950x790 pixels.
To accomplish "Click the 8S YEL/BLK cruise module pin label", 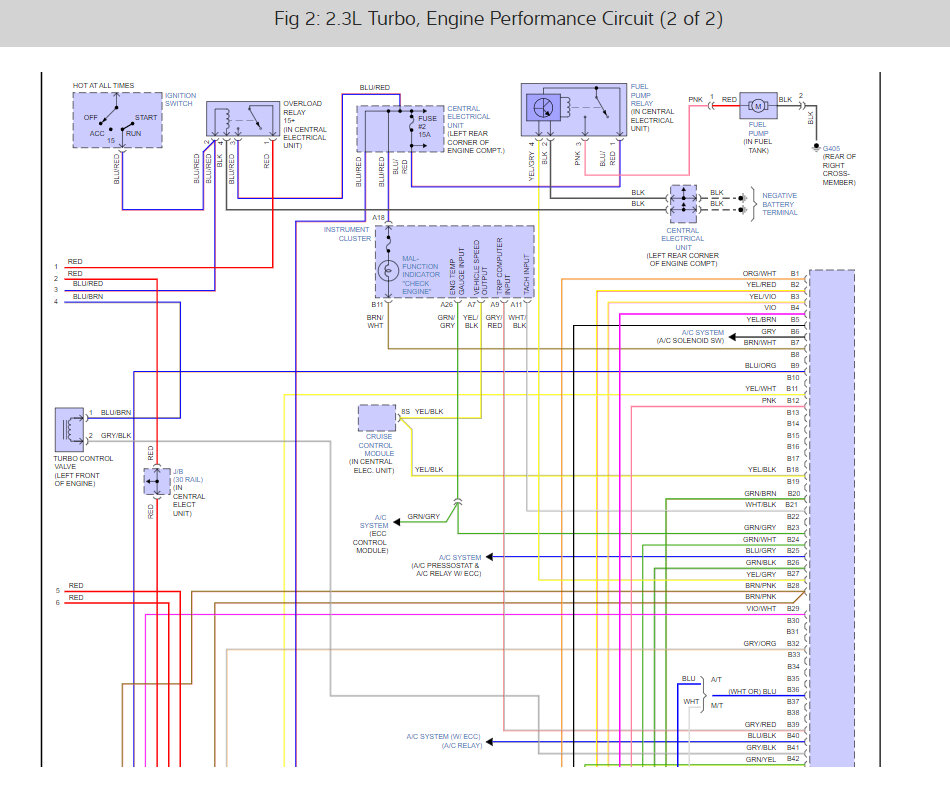I will point(422,412).
